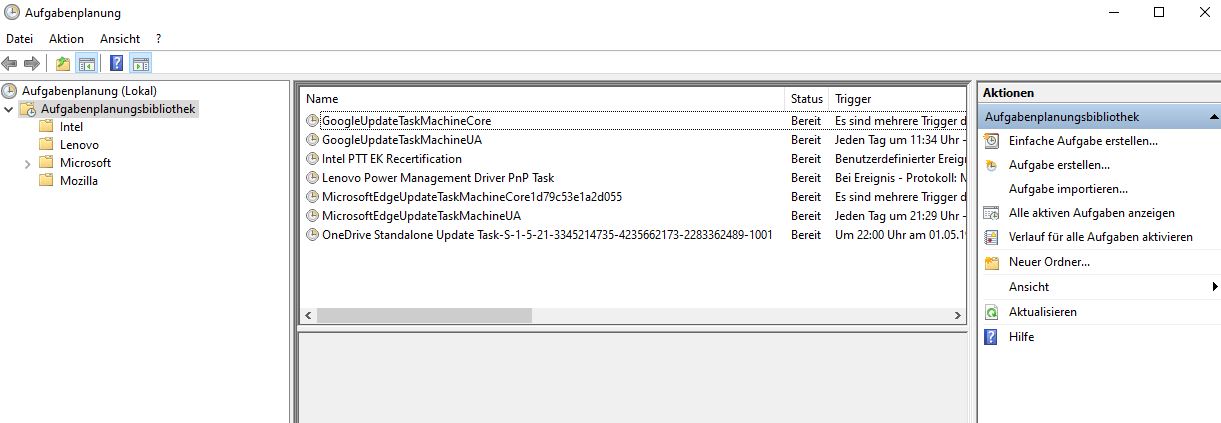Select the MicrosoftEdgeUpdateTaskMachineUA task name

coord(421,216)
